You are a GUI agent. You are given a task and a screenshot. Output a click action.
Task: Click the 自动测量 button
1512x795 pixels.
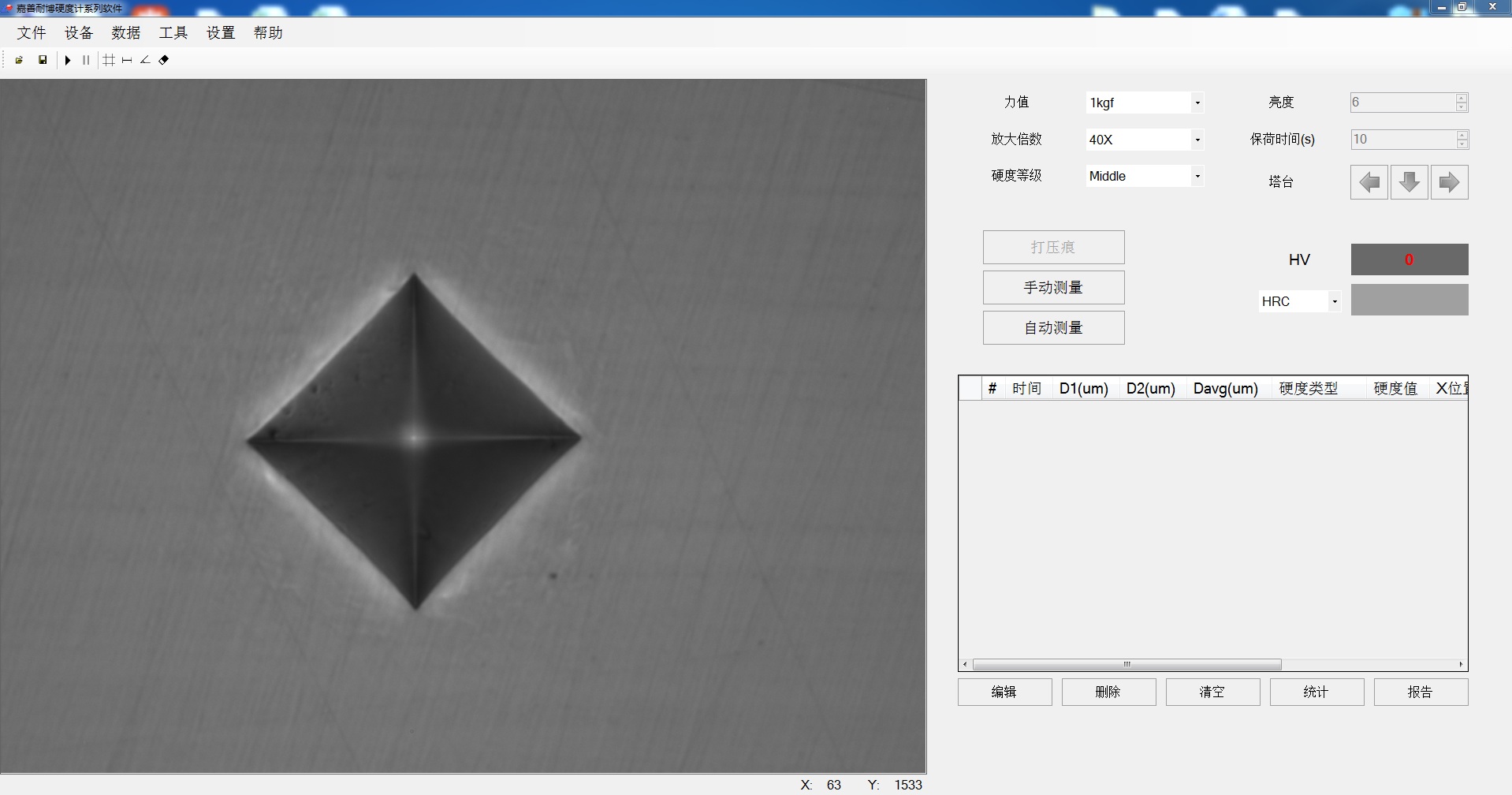pos(1053,328)
